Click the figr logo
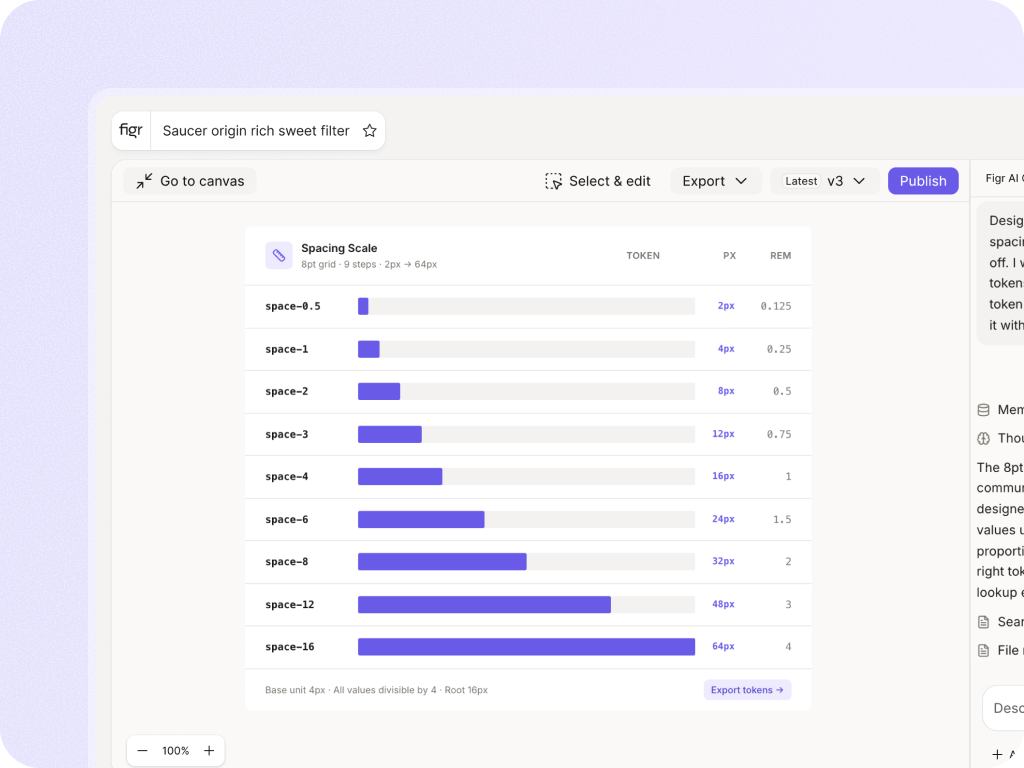The image size is (1024, 768). pos(131,130)
